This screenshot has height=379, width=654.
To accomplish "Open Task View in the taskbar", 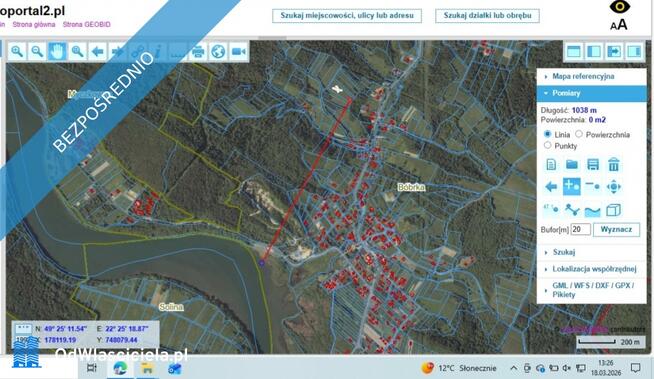I will (92, 368).
